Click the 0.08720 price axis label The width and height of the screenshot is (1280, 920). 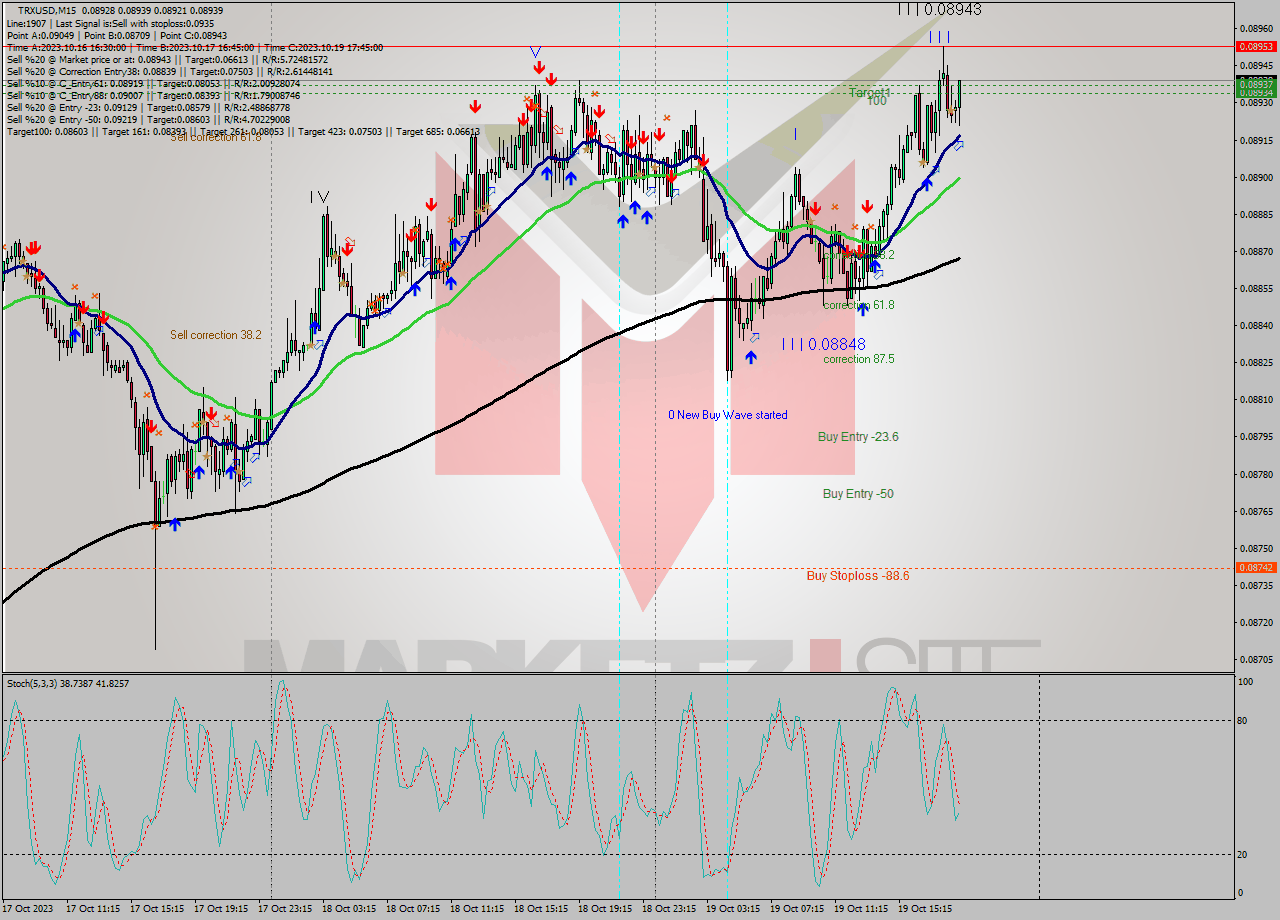tap(1256, 622)
